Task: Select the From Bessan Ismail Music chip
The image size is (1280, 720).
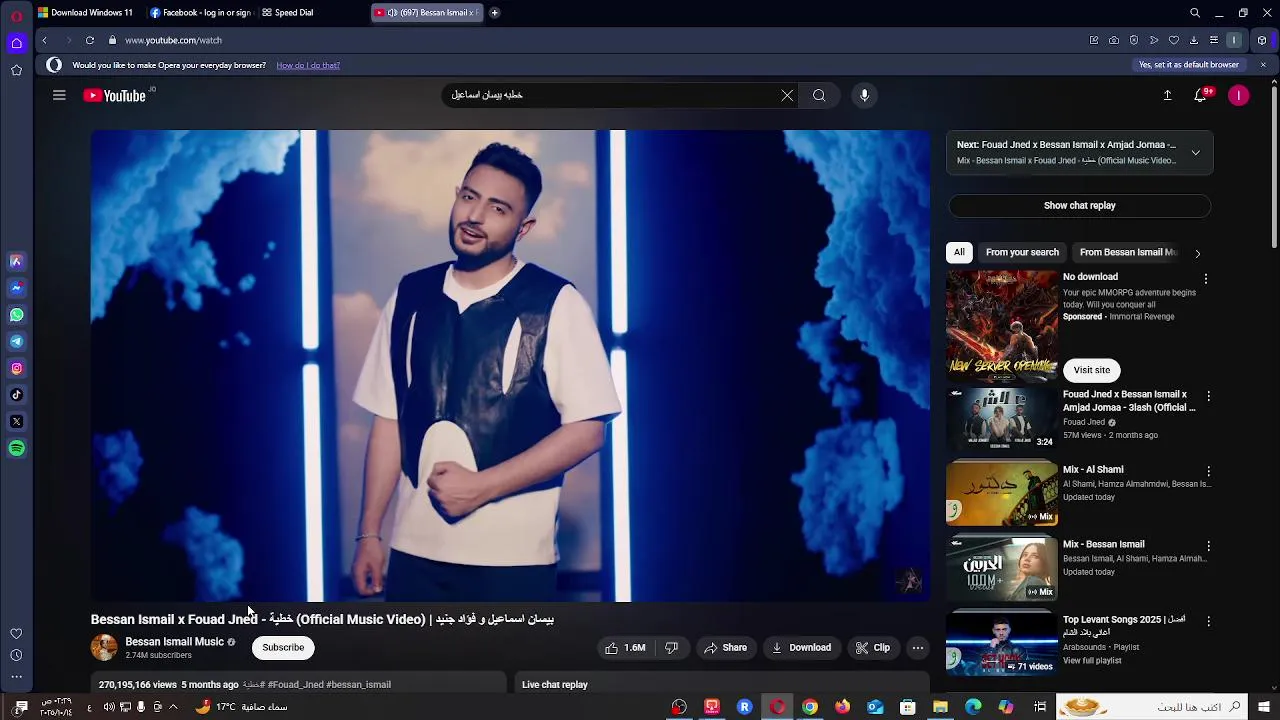Action: (1128, 252)
